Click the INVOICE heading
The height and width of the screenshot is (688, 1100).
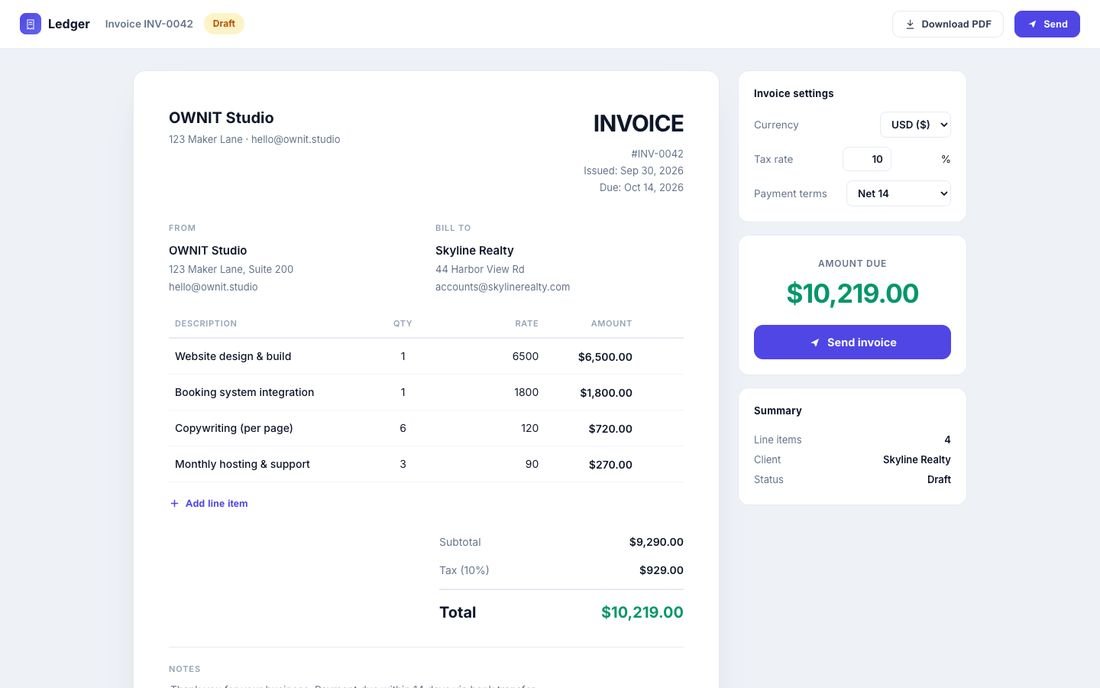(x=638, y=123)
